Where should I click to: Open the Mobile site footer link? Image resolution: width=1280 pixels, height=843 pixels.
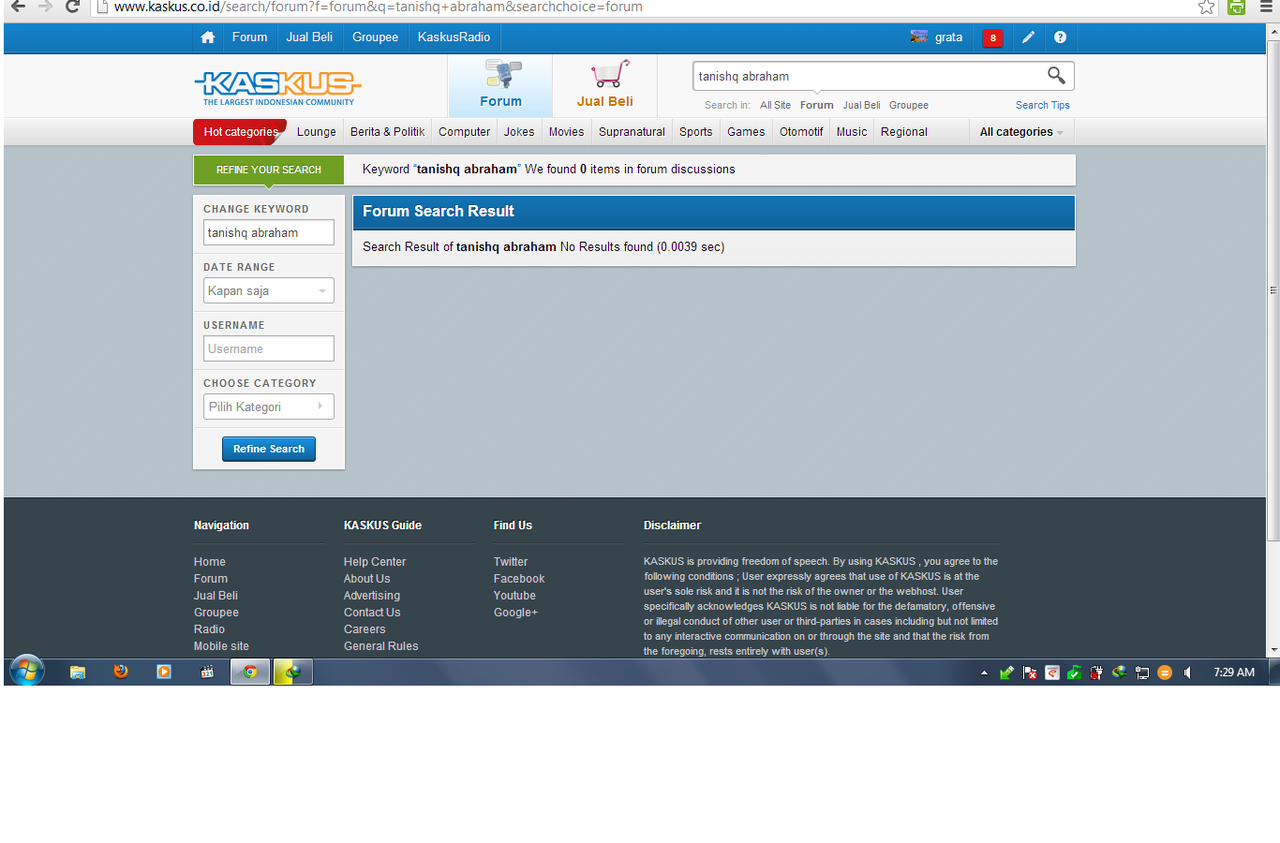coord(221,646)
